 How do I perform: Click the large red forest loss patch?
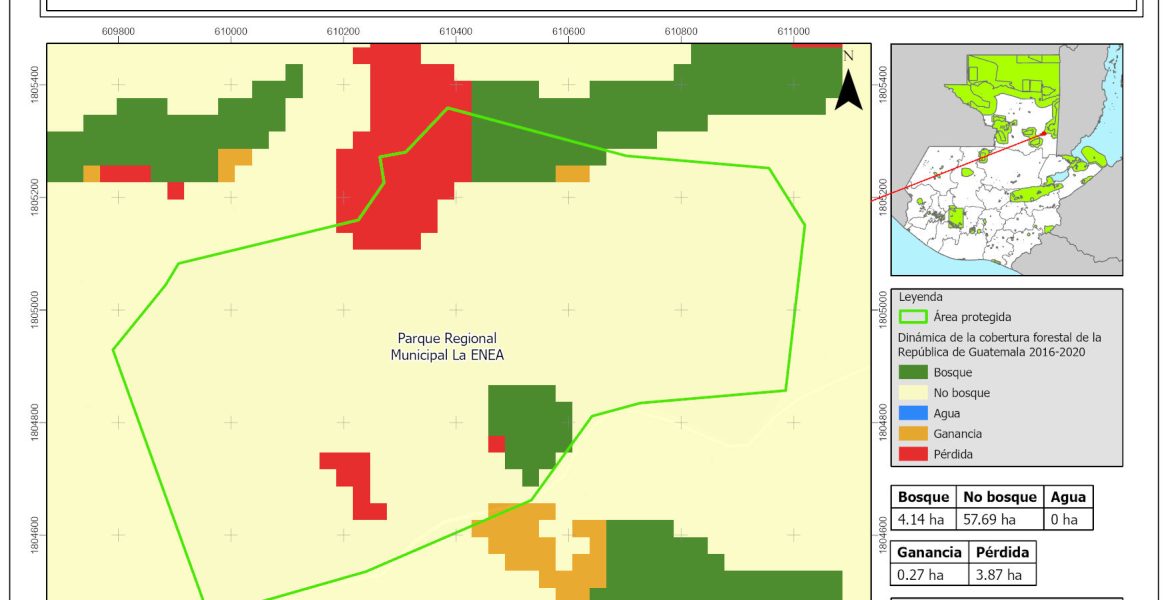[405, 150]
